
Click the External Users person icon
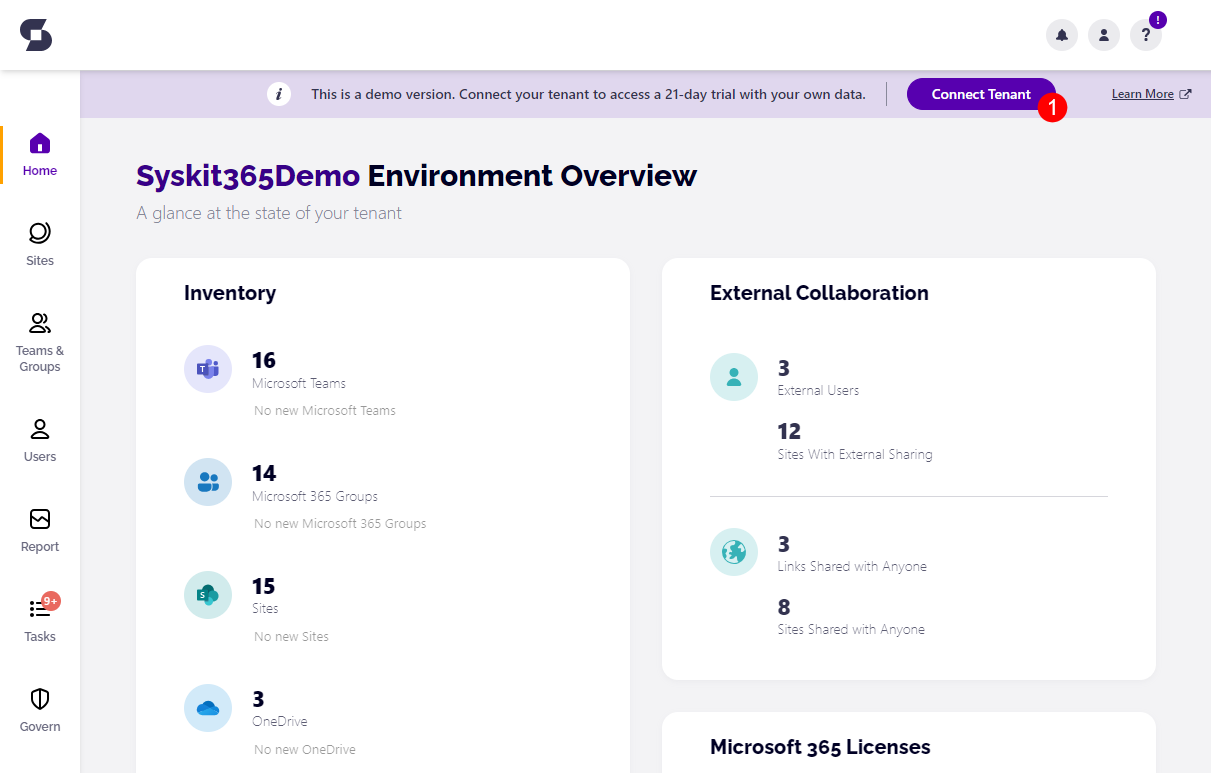[734, 376]
